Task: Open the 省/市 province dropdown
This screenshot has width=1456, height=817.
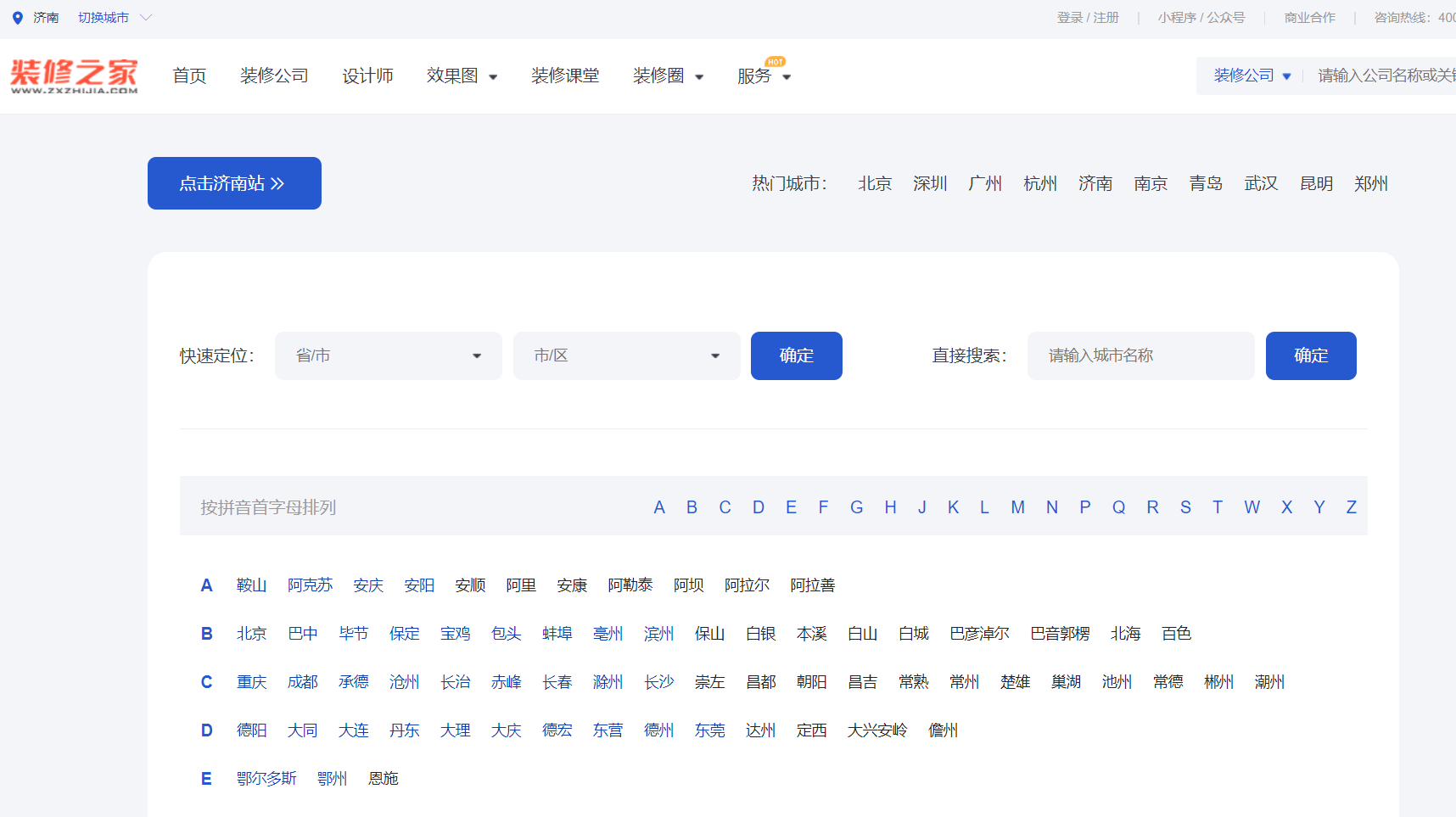Action: [388, 355]
